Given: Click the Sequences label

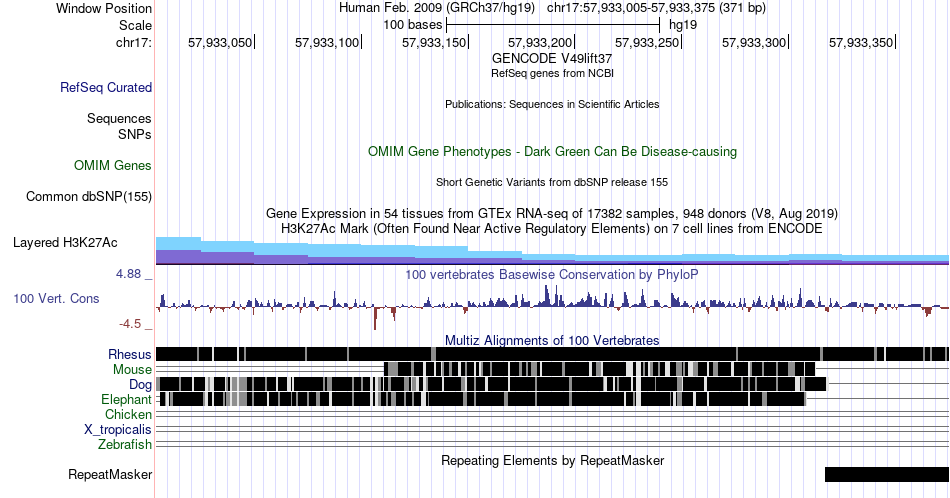Looking at the screenshot, I should click(x=119, y=118).
